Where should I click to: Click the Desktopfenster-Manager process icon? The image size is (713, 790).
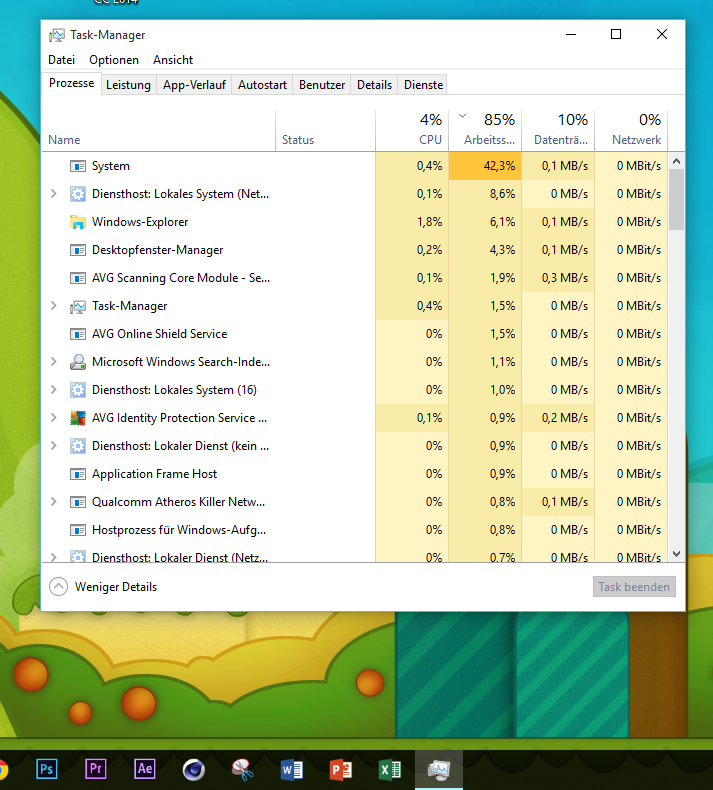pyautogui.click(x=78, y=250)
